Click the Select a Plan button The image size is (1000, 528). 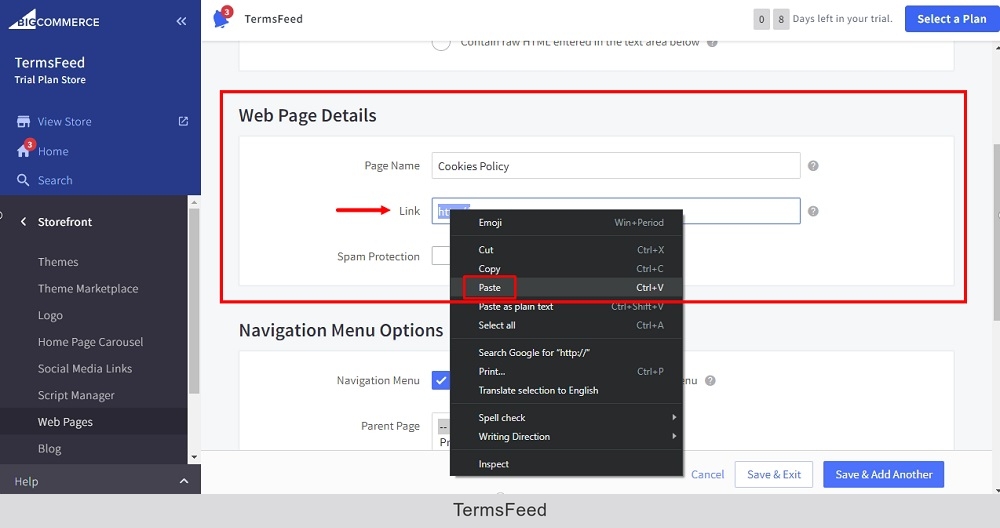tap(952, 19)
